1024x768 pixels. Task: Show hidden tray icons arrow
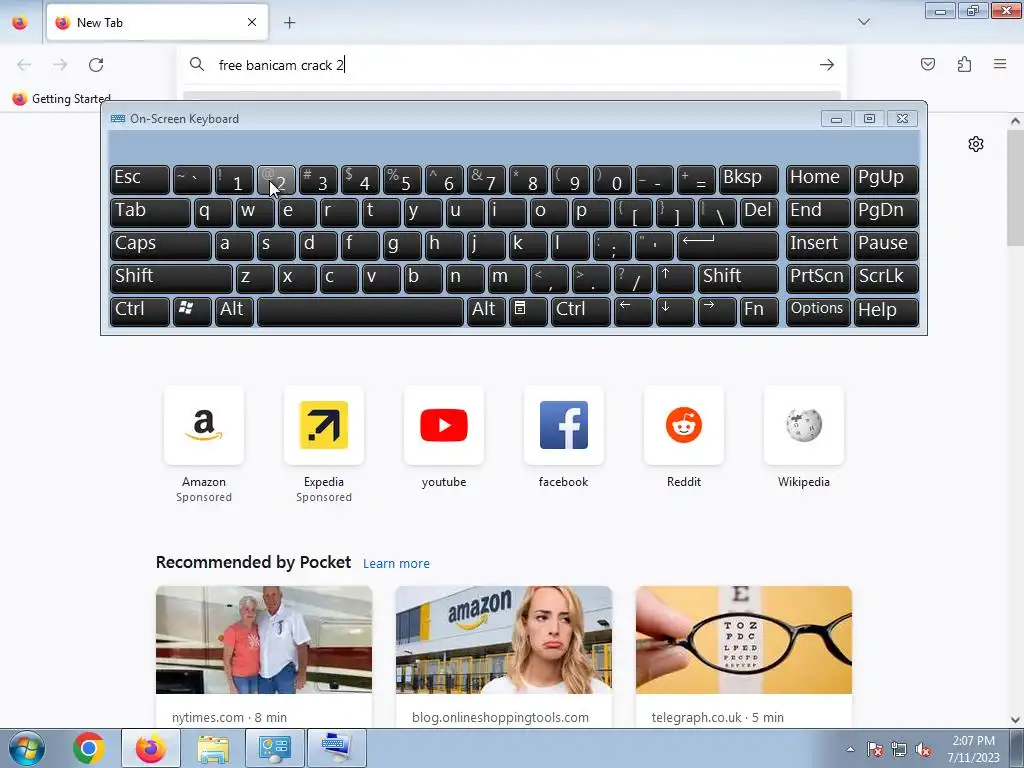point(850,749)
